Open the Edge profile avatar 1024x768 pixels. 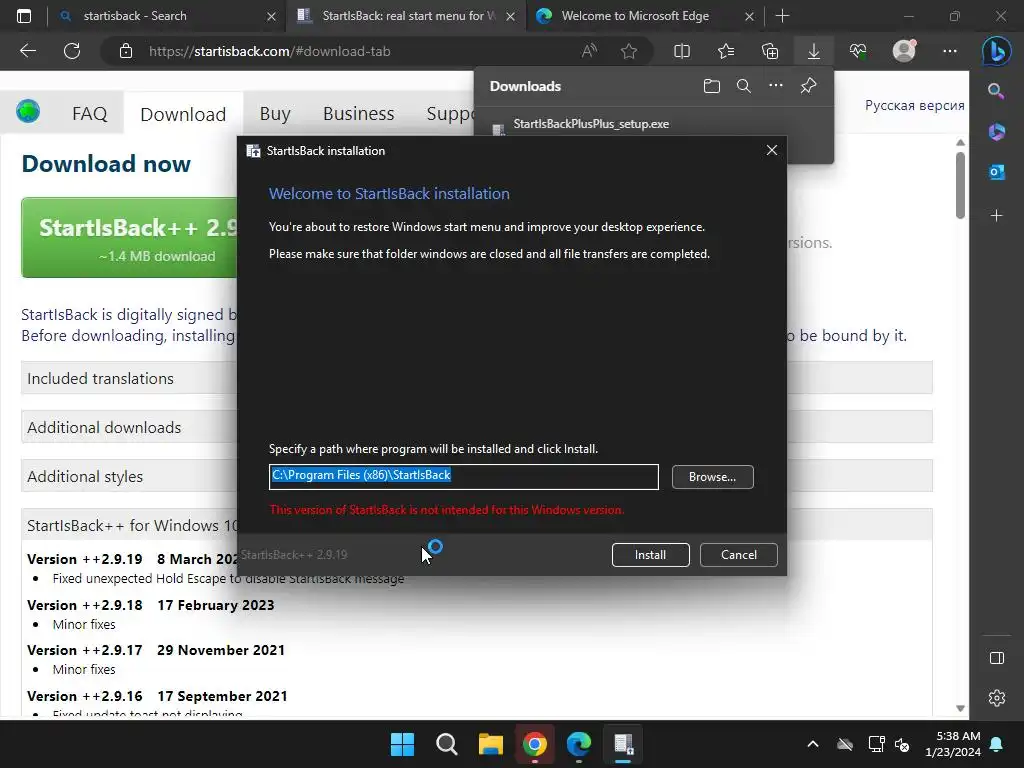tap(904, 51)
